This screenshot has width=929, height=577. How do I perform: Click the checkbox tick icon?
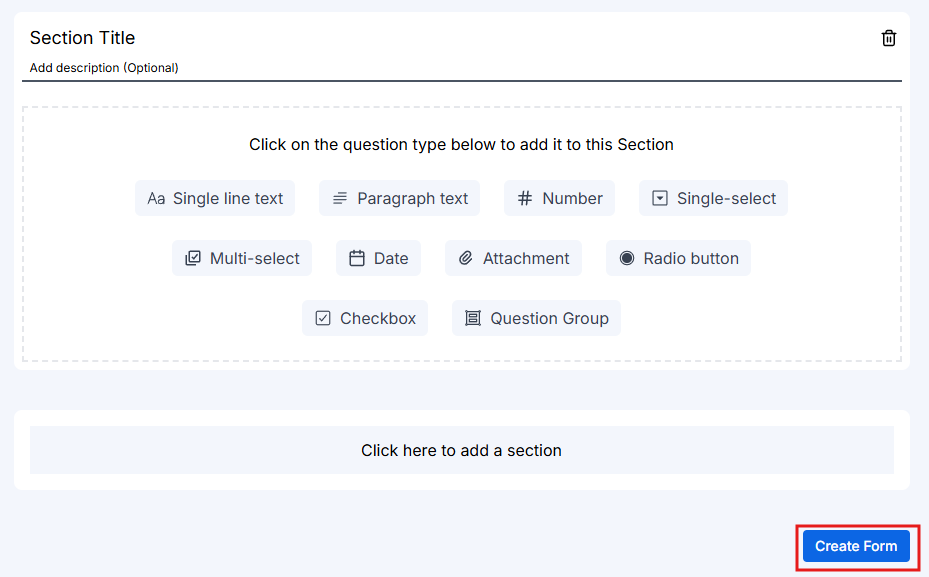click(x=323, y=318)
